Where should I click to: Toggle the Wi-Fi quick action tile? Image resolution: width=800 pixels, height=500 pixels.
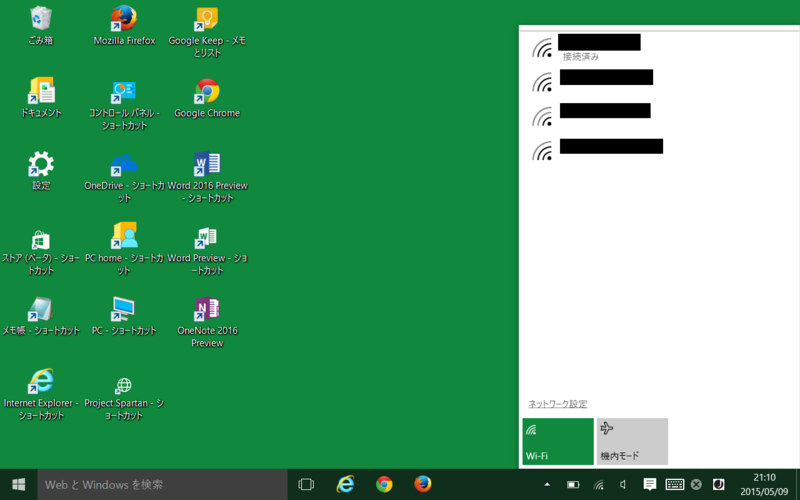558,441
